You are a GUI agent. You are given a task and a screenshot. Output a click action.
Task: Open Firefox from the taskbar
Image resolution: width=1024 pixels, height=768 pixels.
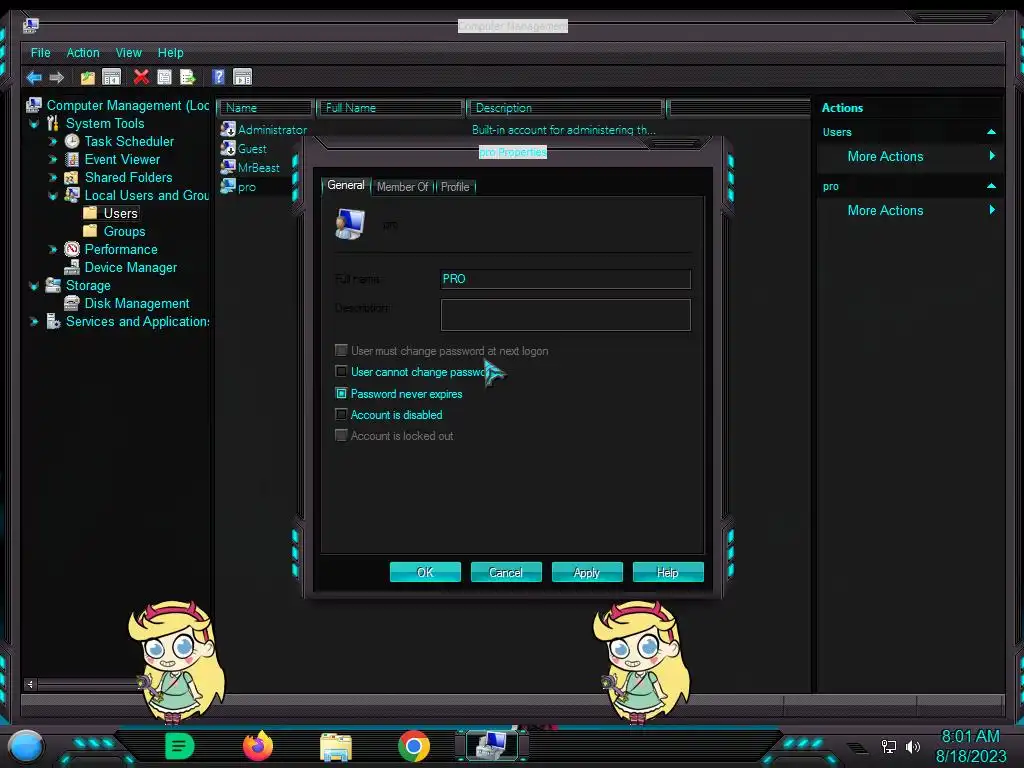(x=258, y=746)
